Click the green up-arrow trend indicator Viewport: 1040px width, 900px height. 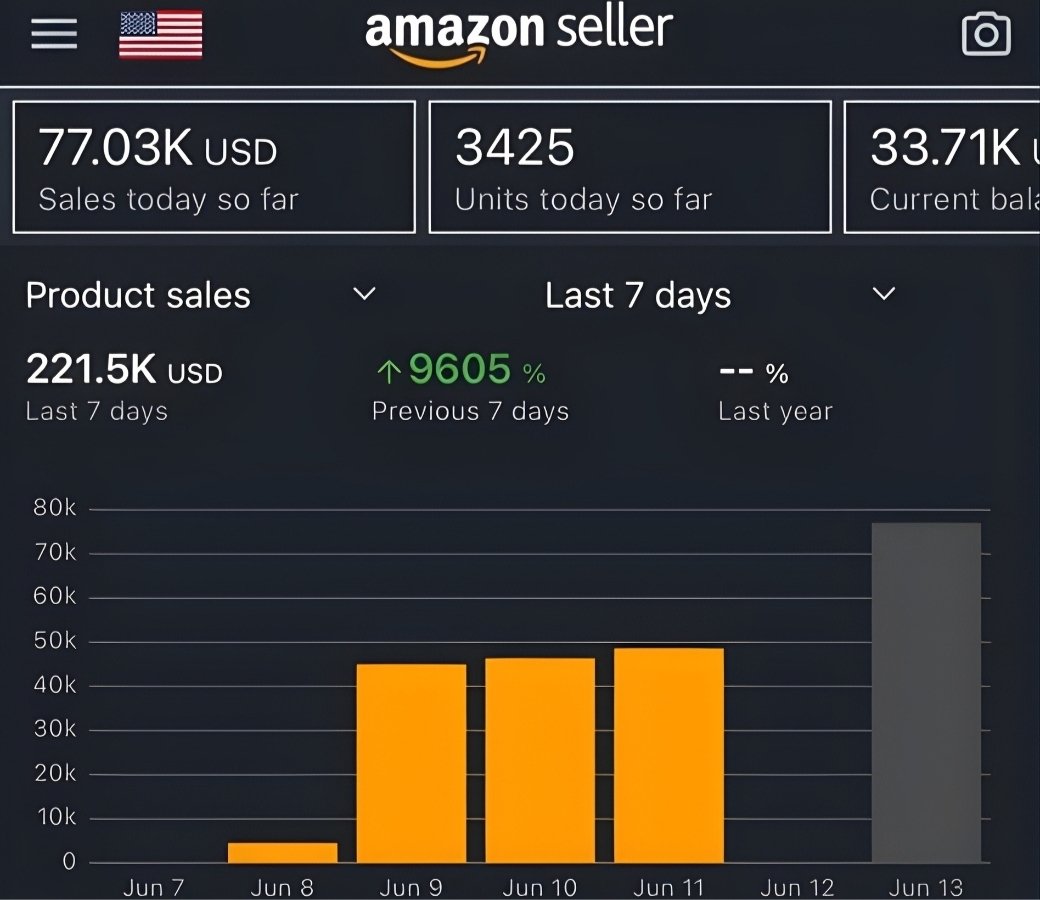[x=388, y=373]
